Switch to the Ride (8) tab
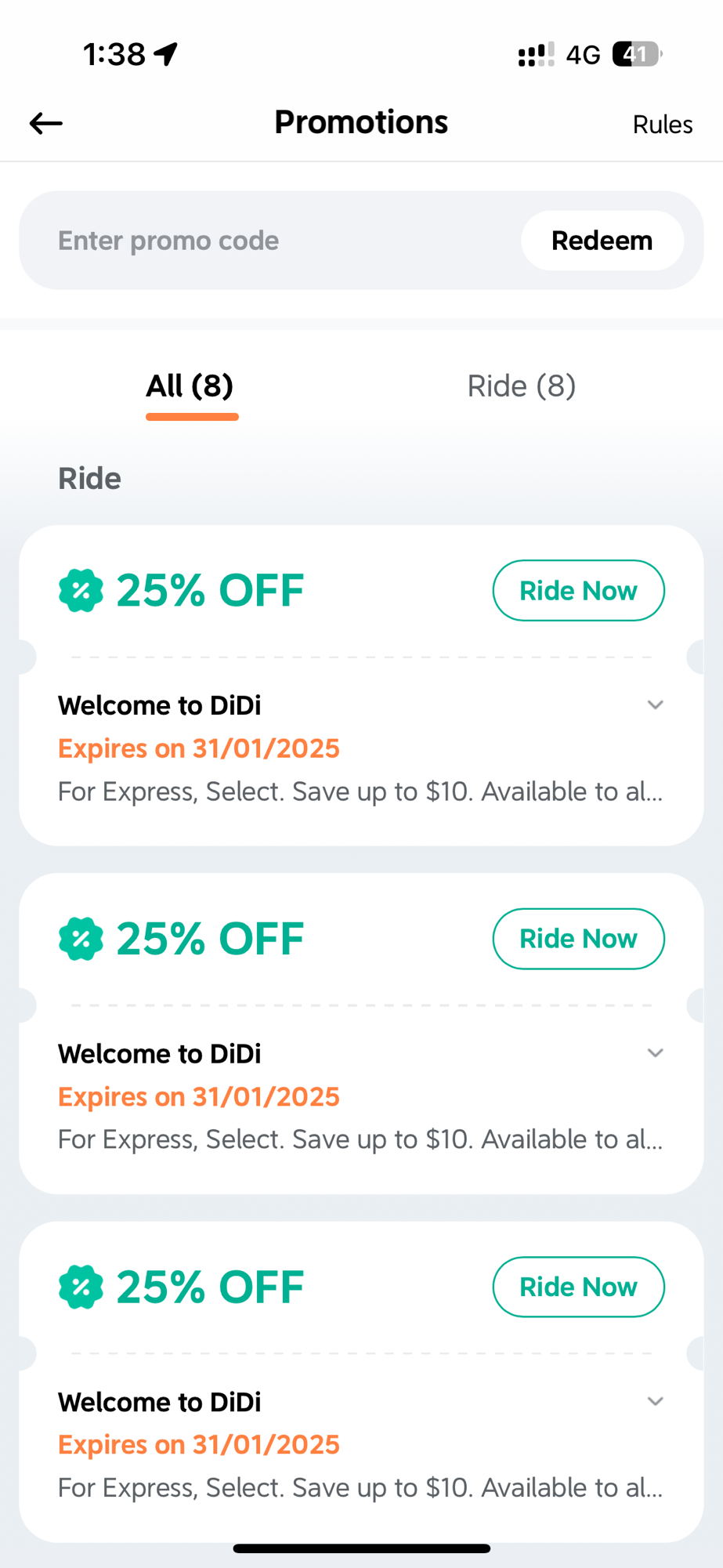 tap(521, 386)
